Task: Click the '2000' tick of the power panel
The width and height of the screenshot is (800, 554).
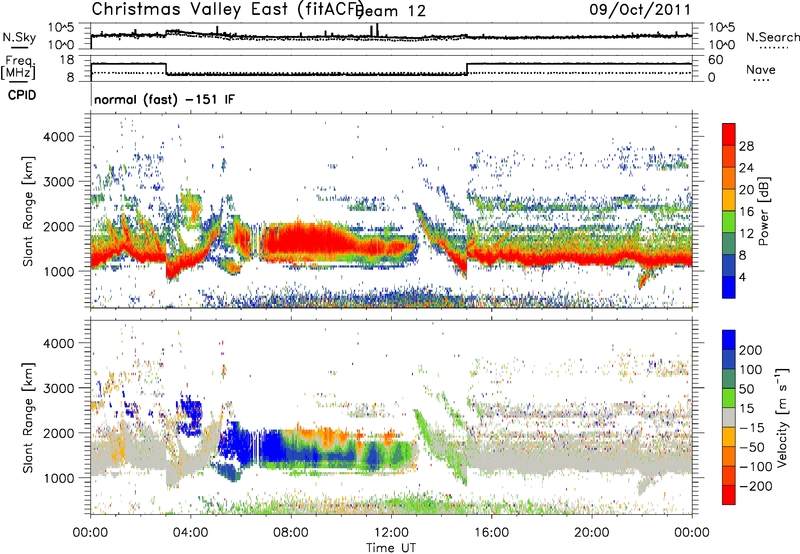Action: [58, 226]
